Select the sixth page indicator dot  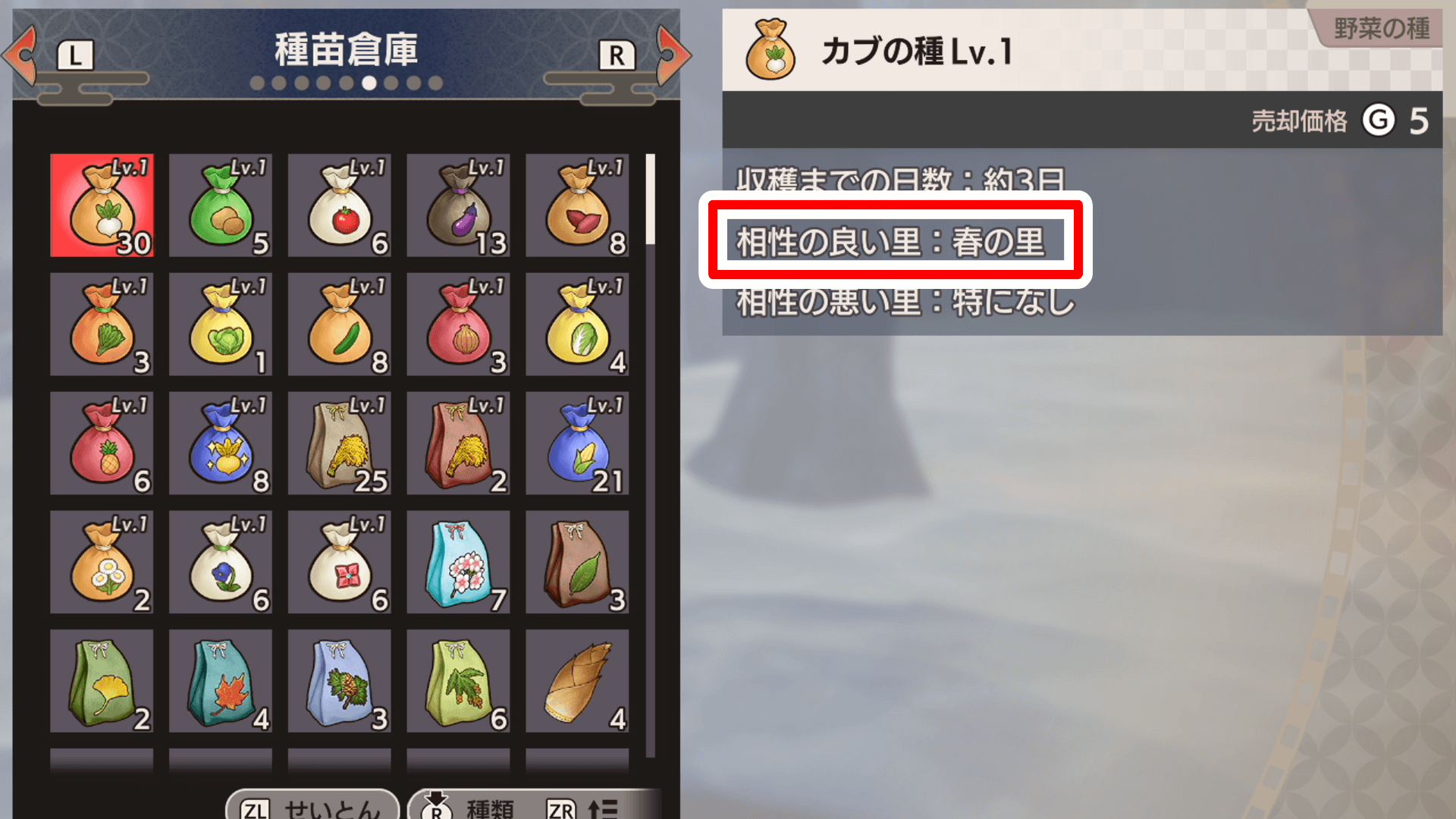(x=369, y=83)
